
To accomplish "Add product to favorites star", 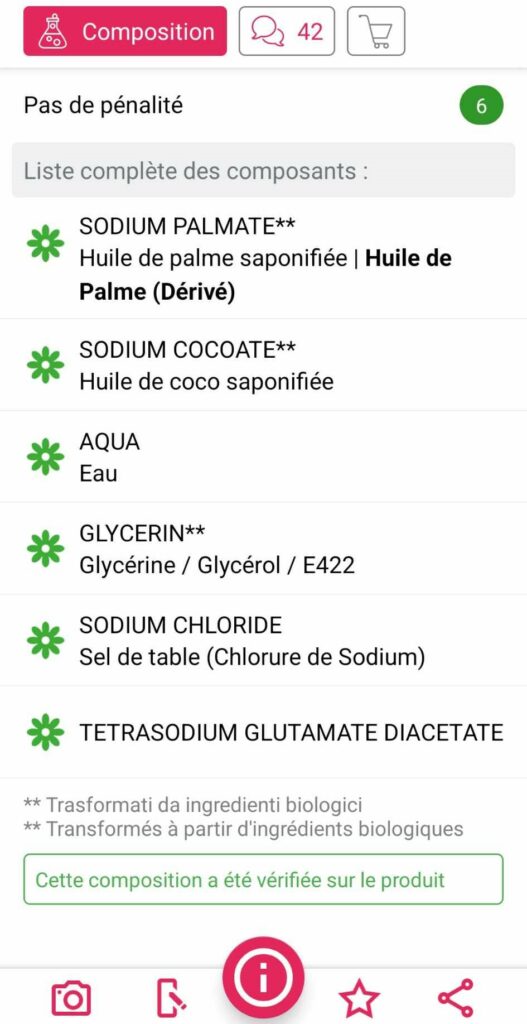I will click(359, 998).
